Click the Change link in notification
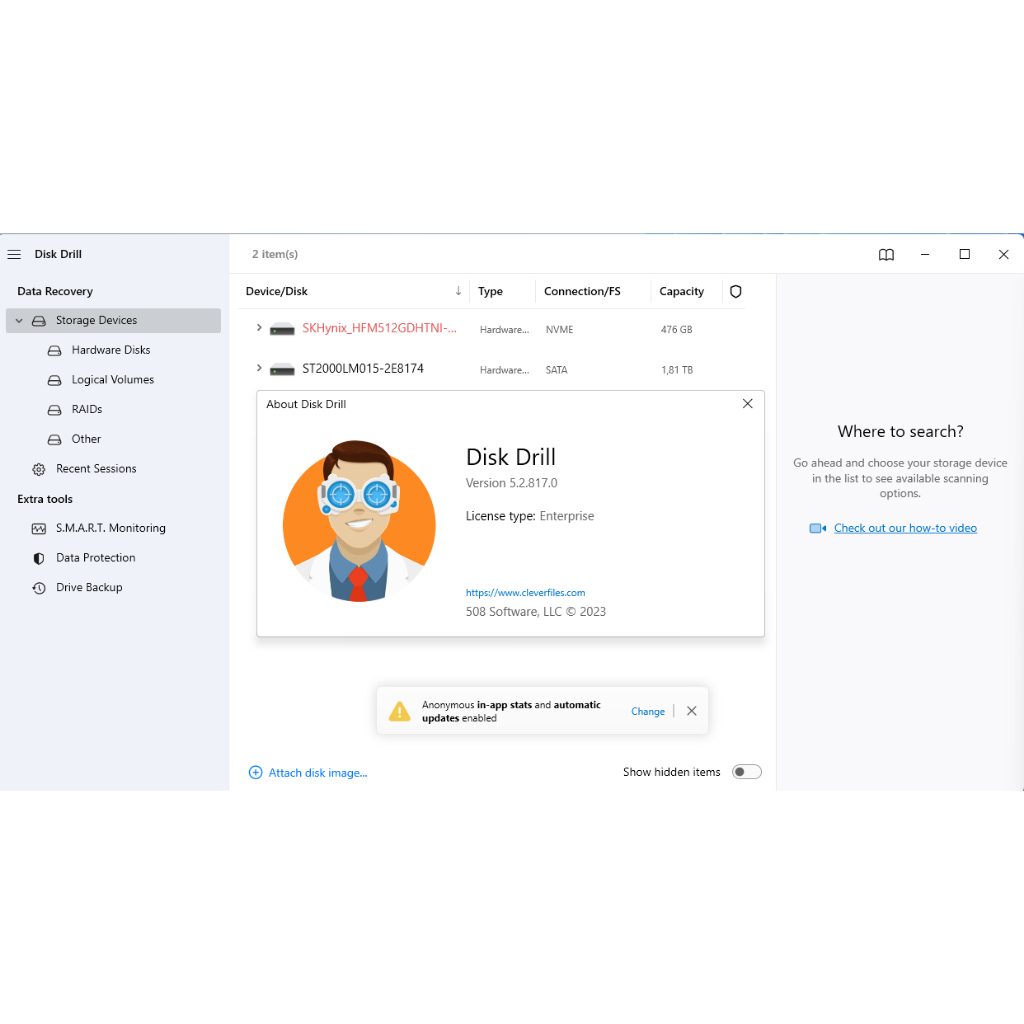 point(648,712)
